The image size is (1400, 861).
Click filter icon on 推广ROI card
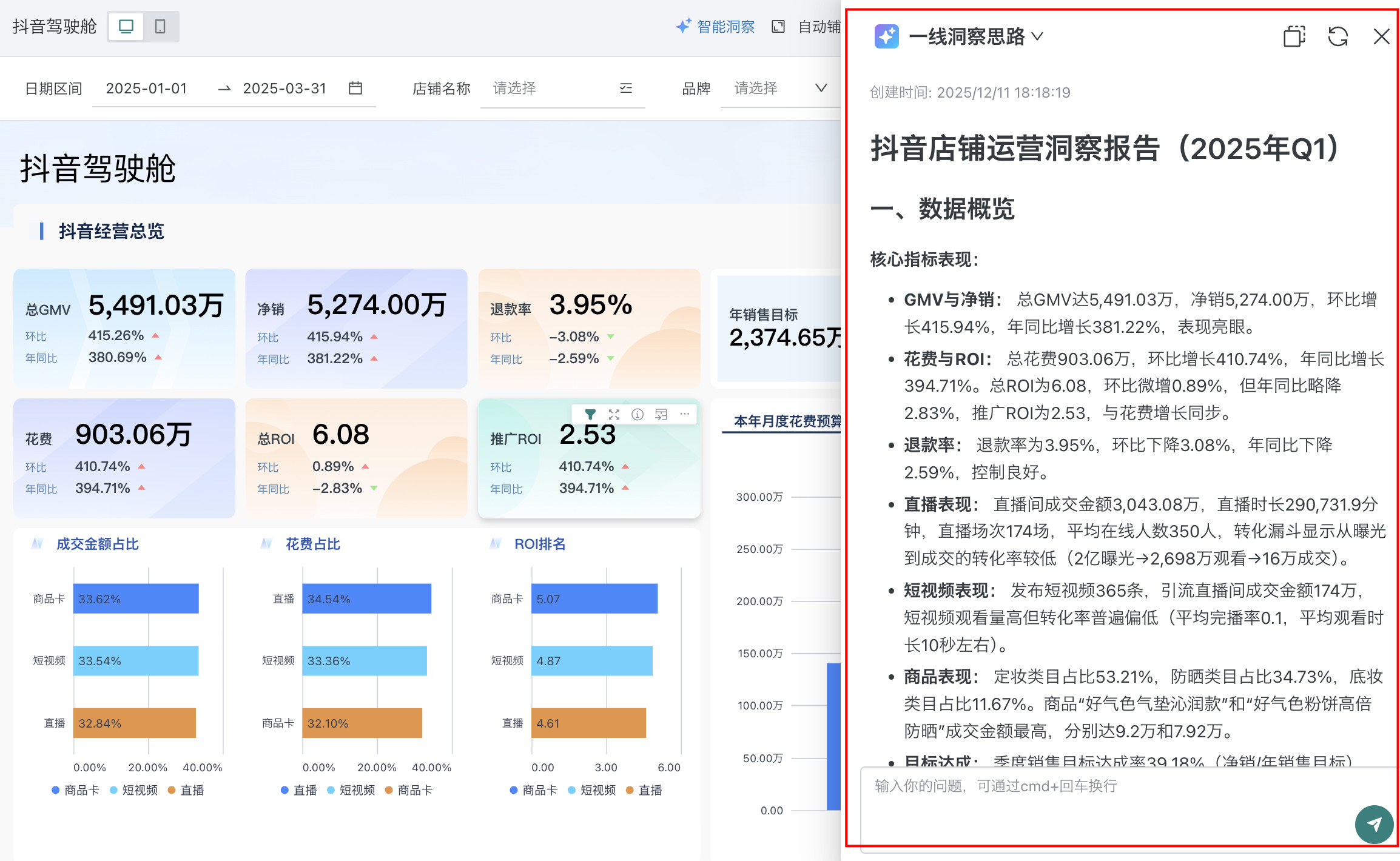590,415
